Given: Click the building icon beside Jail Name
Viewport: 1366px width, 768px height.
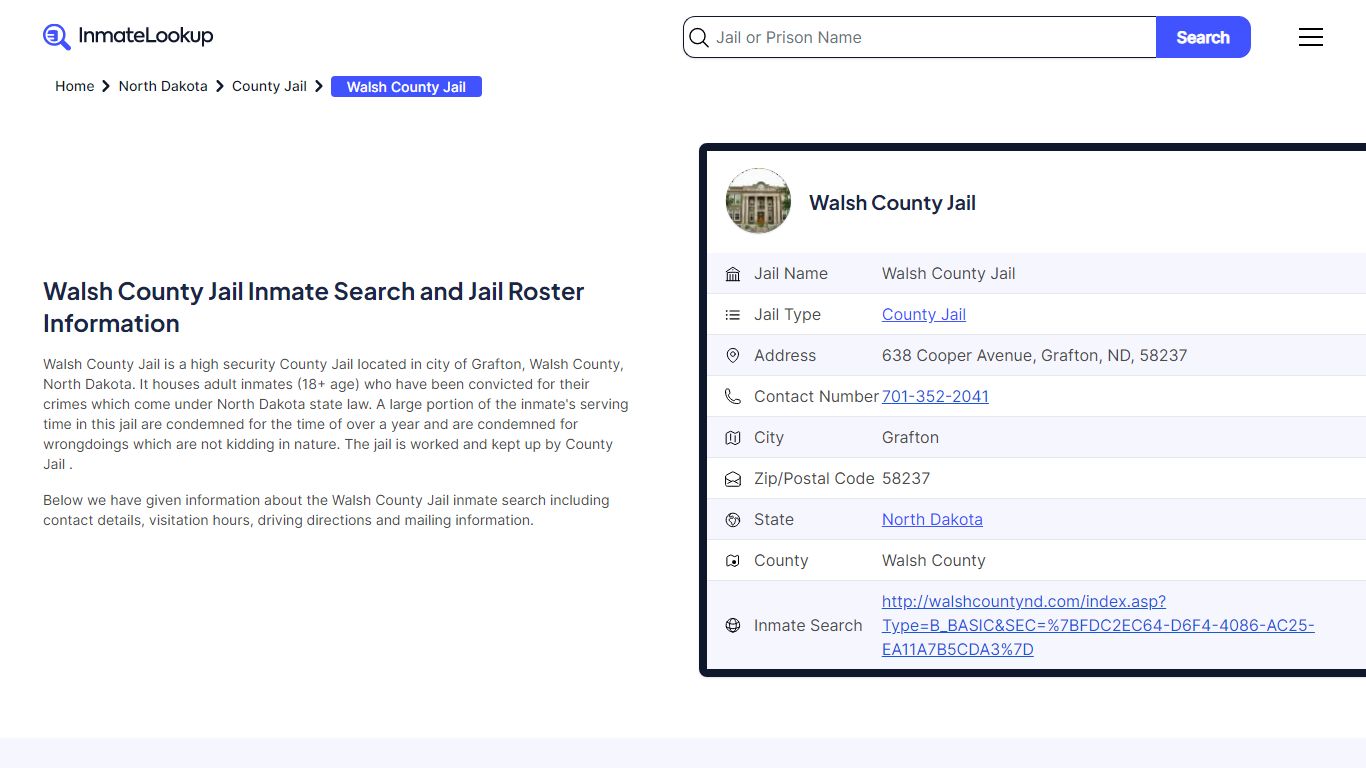Looking at the screenshot, I should tap(733, 274).
